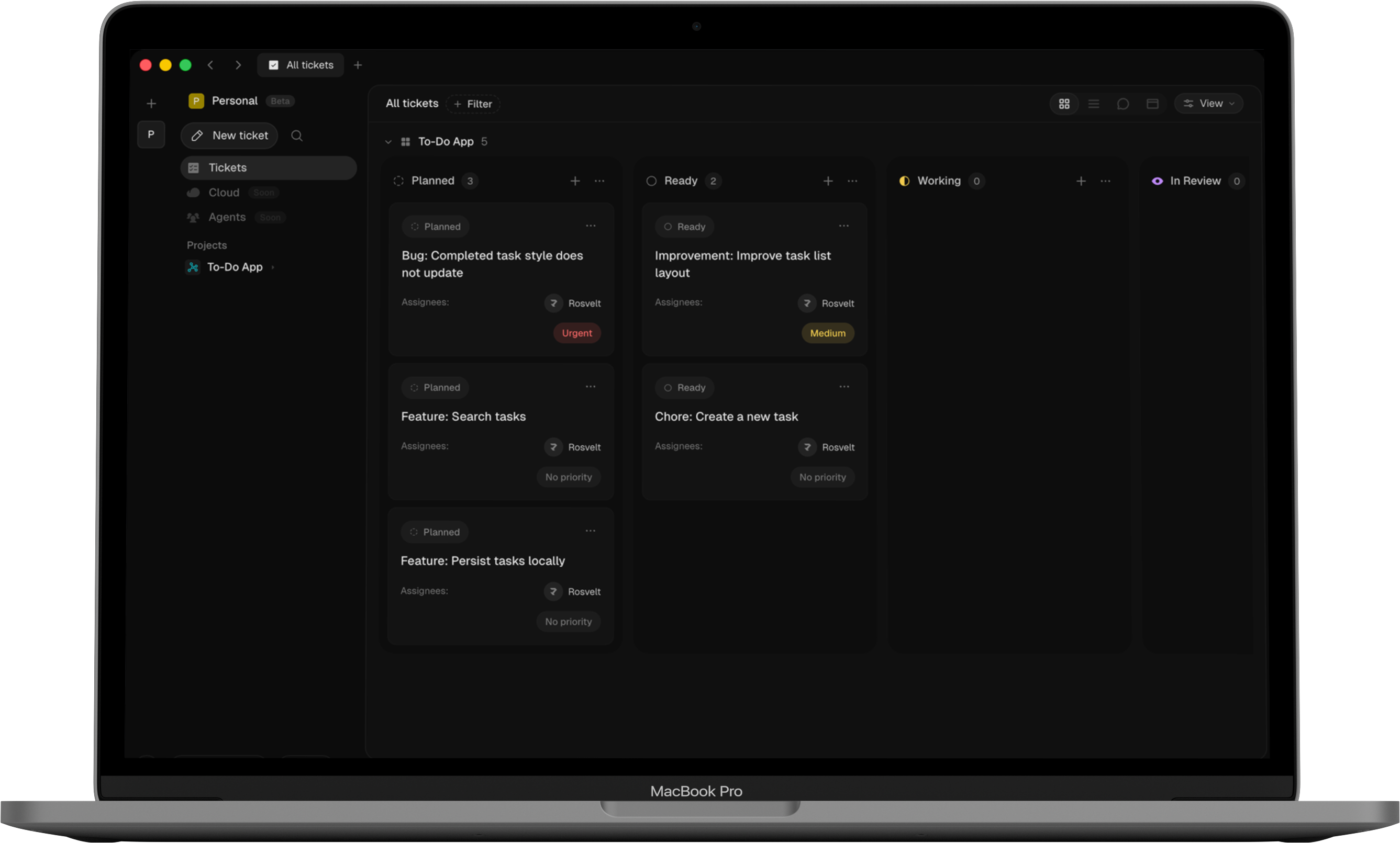Create a New ticket
The width and height of the screenshot is (1400, 843).
(229, 136)
